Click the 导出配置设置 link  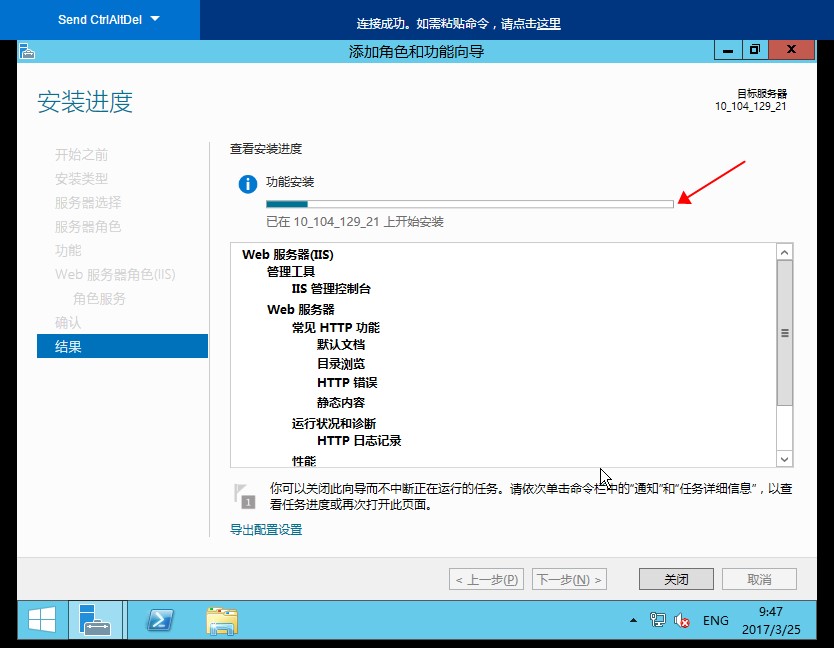pos(266,529)
